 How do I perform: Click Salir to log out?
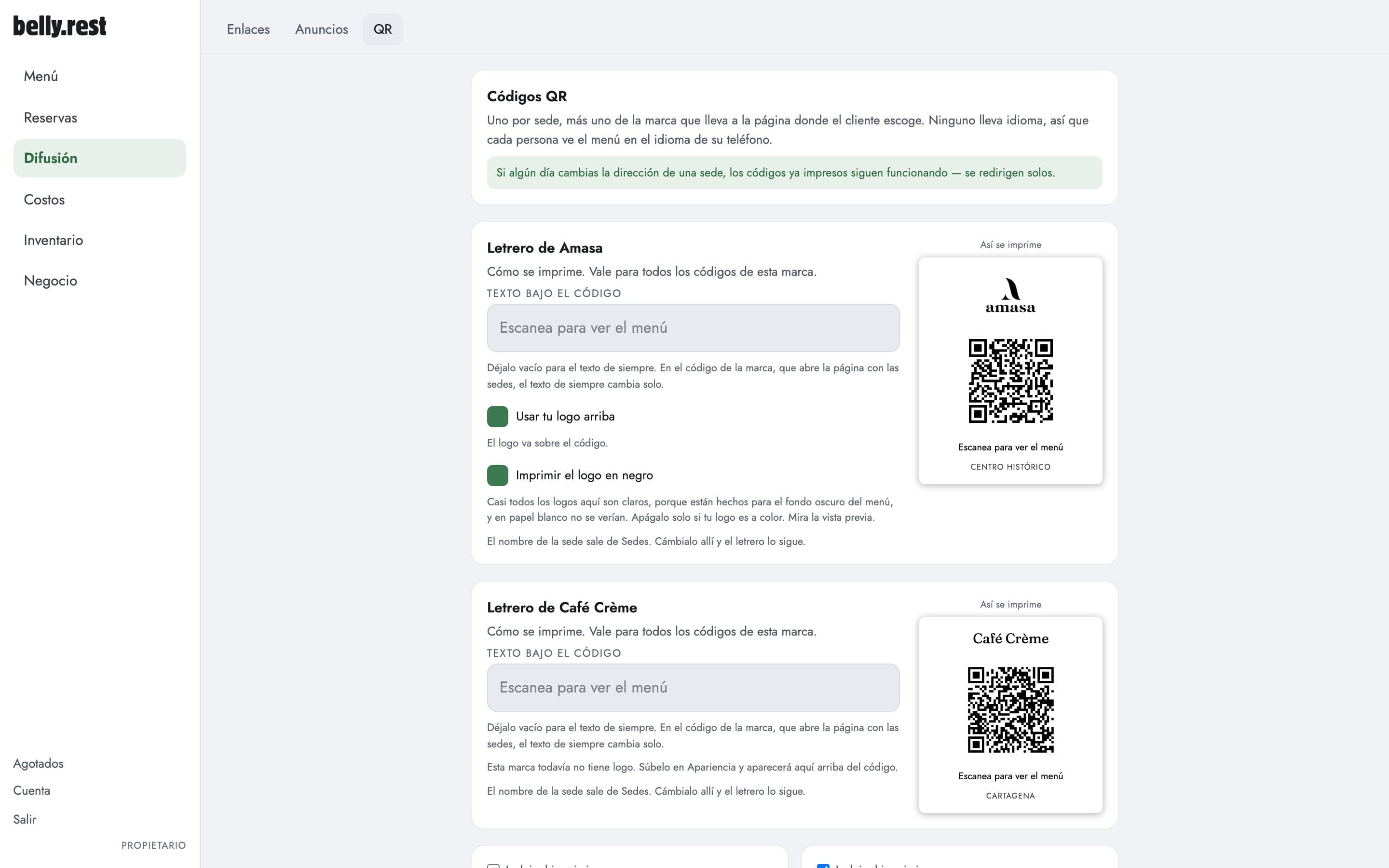point(25,819)
